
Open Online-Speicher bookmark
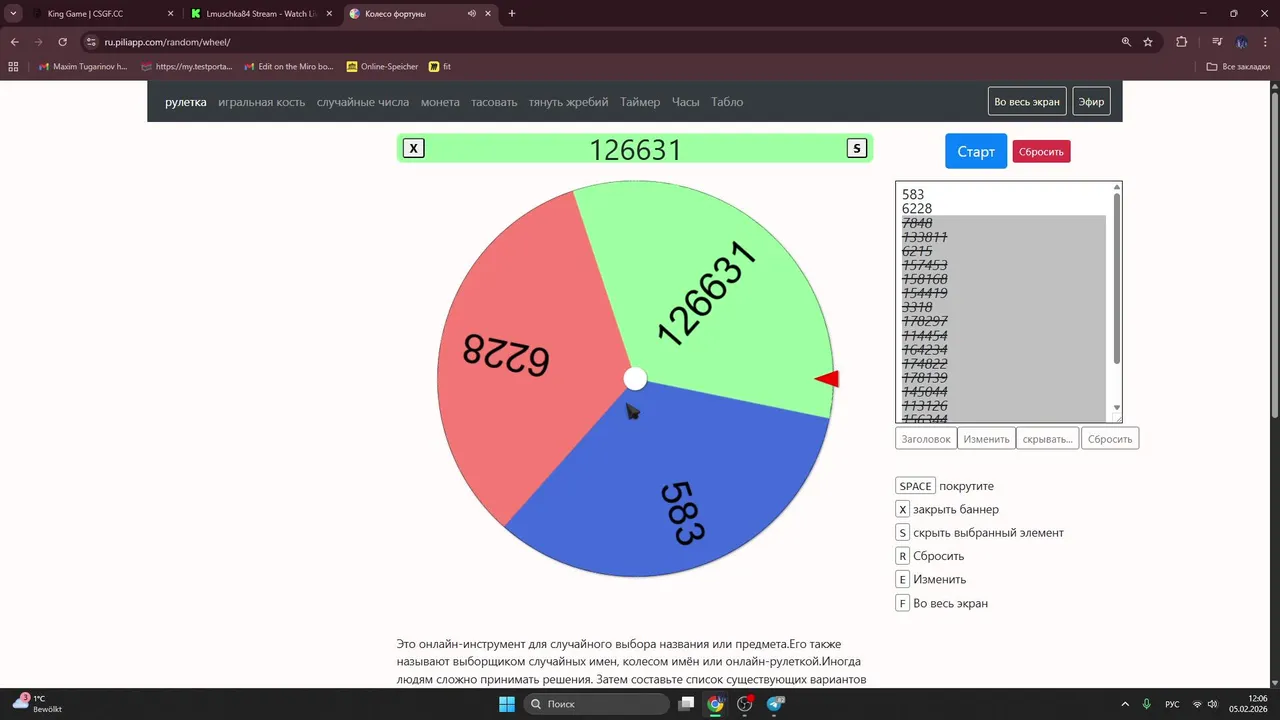coord(382,67)
